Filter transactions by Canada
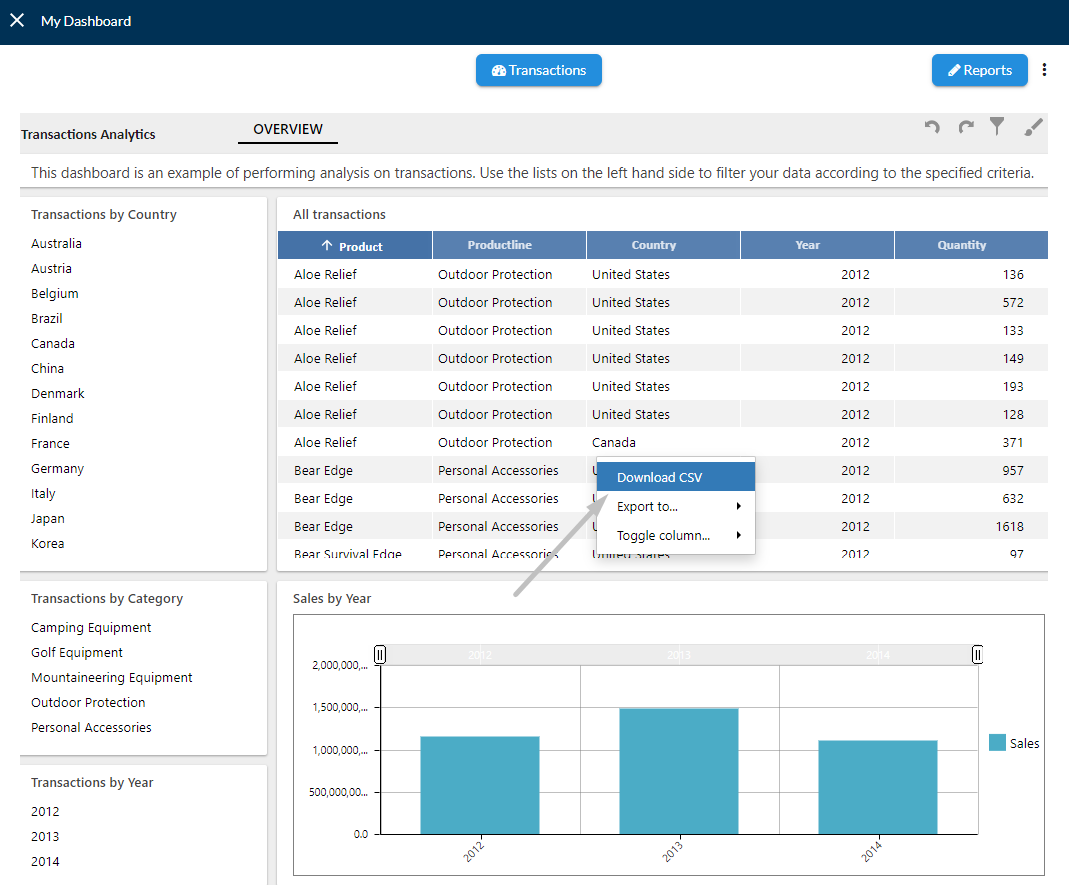1069x885 pixels. [53, 344]
